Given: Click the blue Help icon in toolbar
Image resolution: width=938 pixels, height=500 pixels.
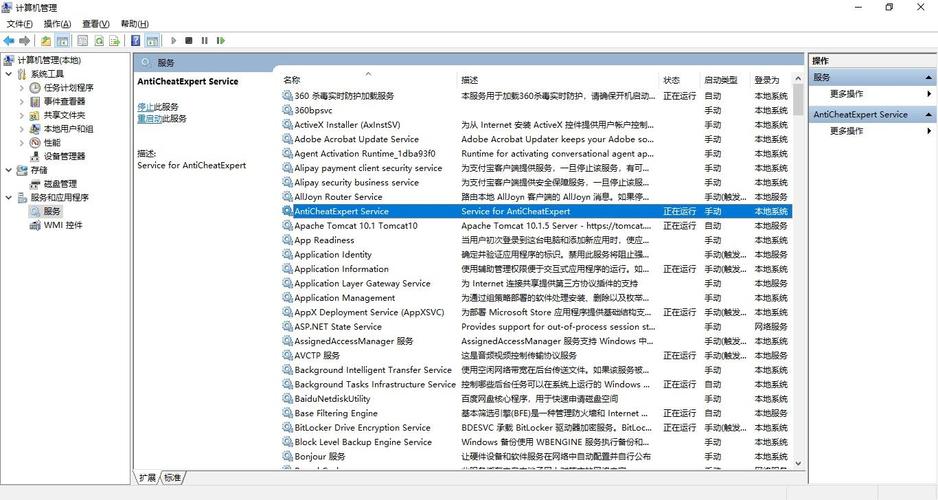Looking at the screenshot, I should pos(135,41).
